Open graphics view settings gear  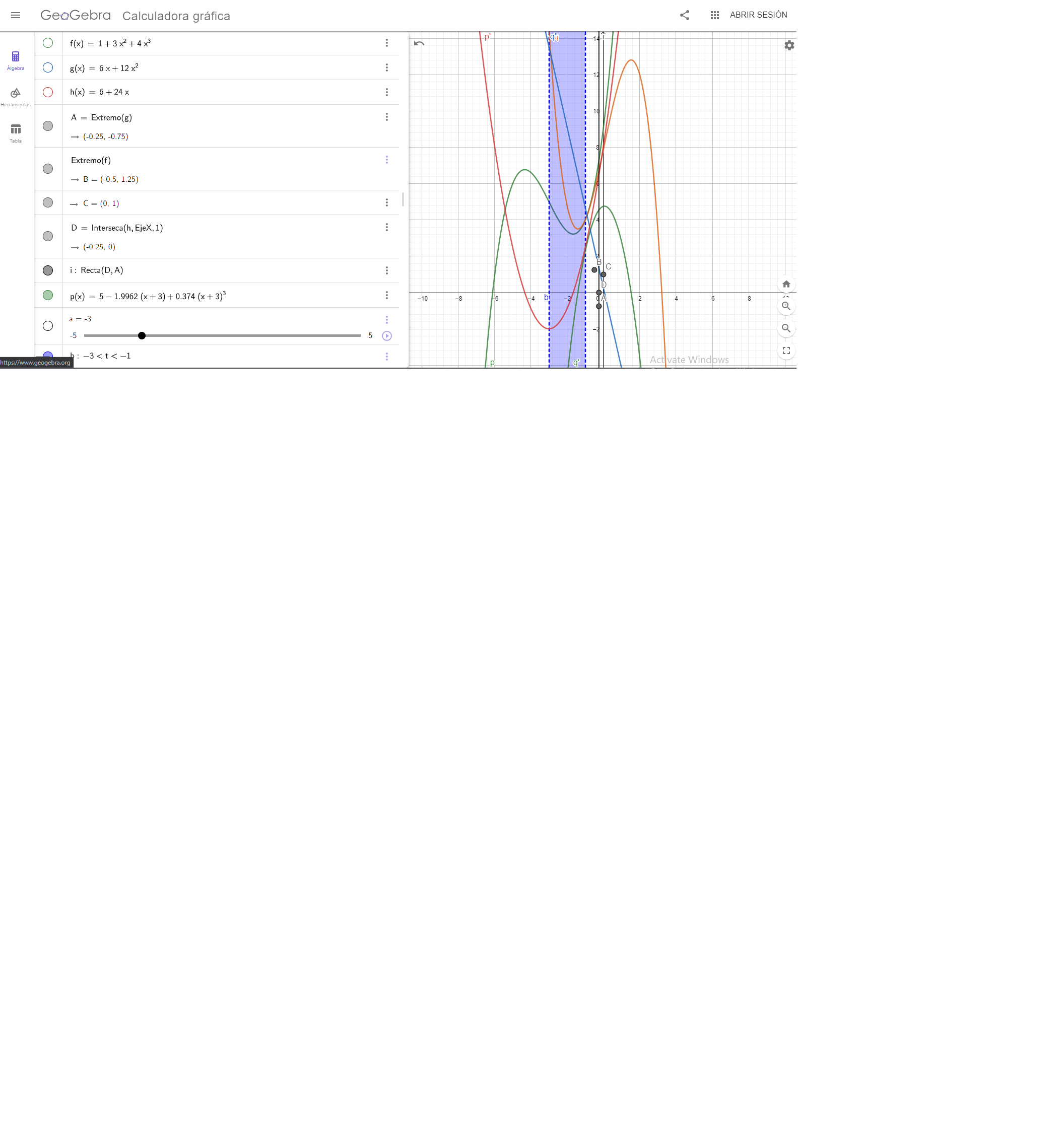789,45
